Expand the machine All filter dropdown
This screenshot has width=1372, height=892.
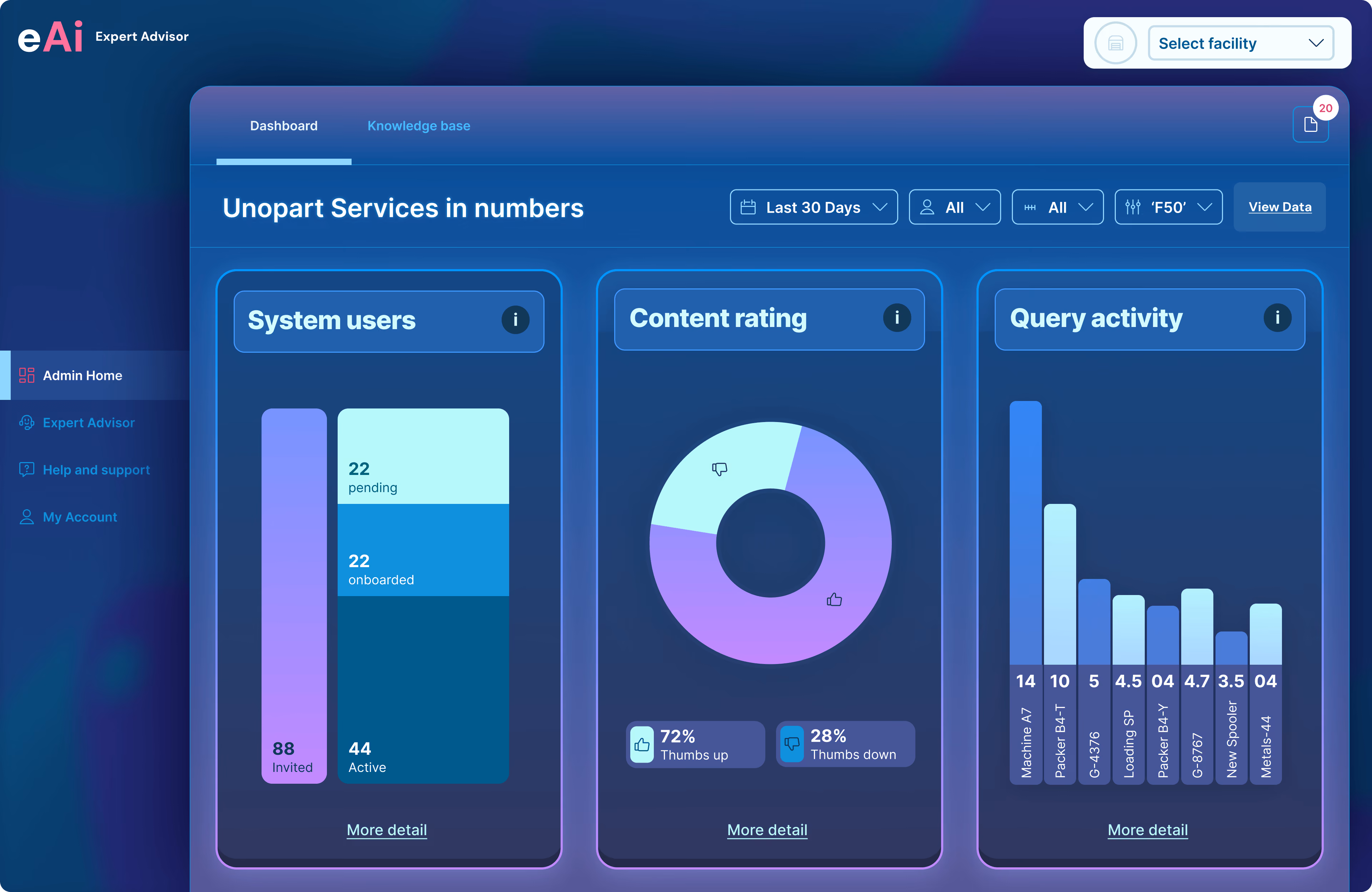click(1057, 207)
